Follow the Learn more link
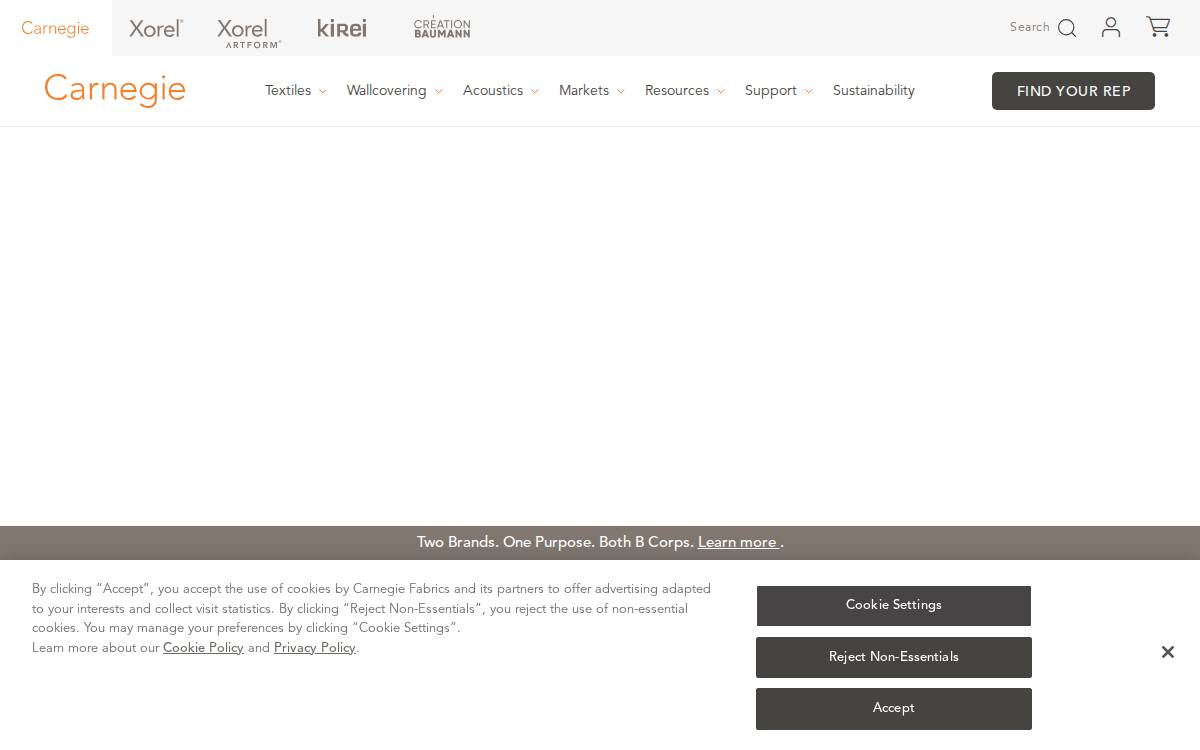This screenshot has height=750, width=1200. (738, 542)
